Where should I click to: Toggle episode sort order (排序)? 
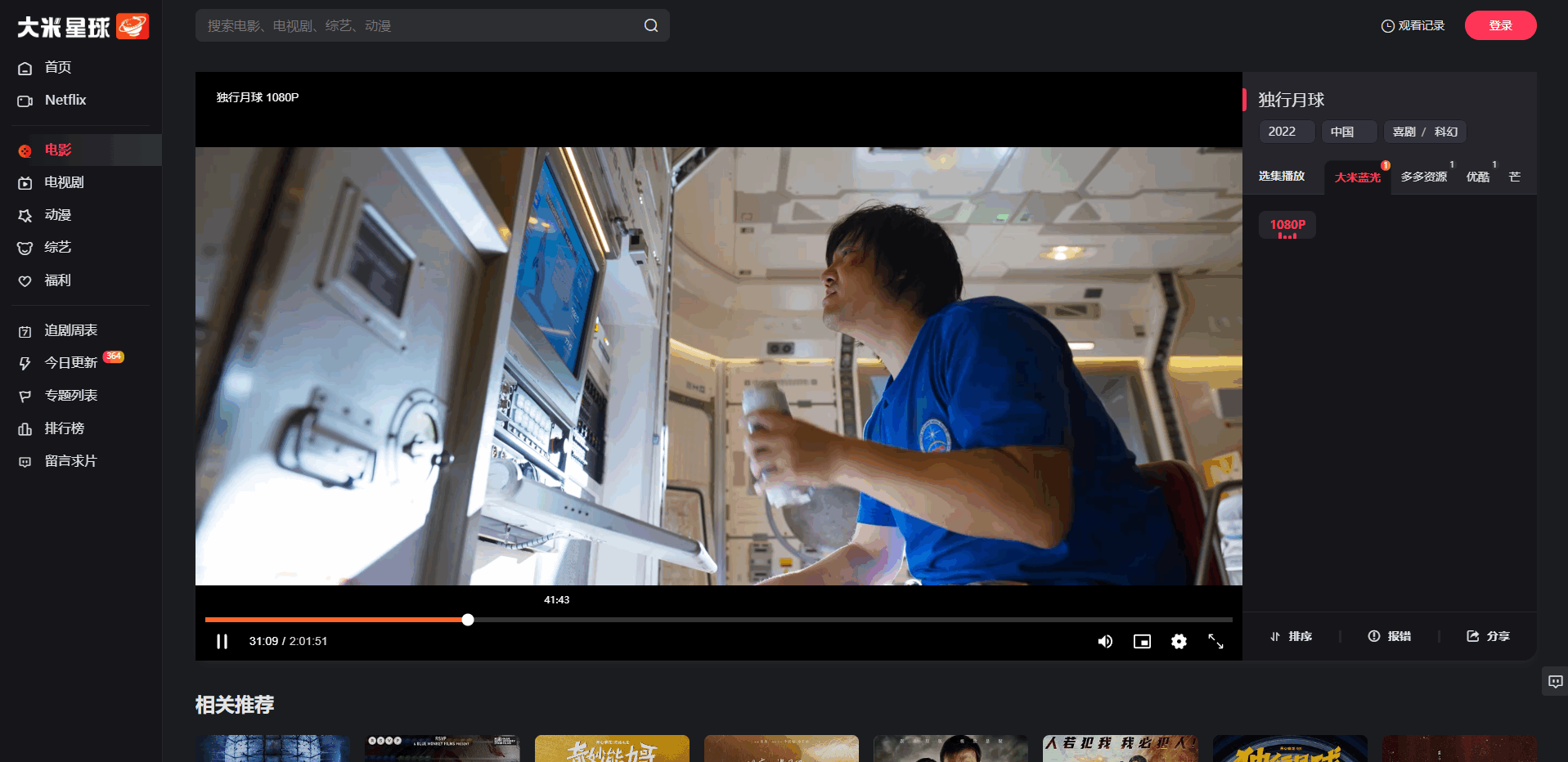(x=1292, y=636)
